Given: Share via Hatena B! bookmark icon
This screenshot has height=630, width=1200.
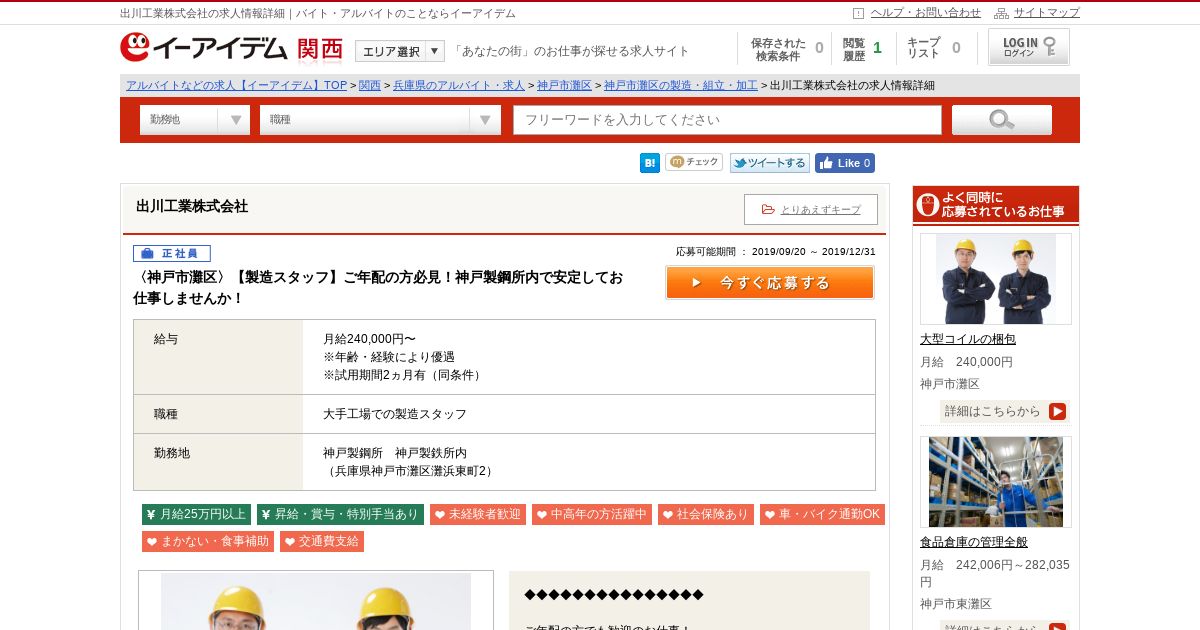Looking at the screenshot, I should tap(650, 163).
